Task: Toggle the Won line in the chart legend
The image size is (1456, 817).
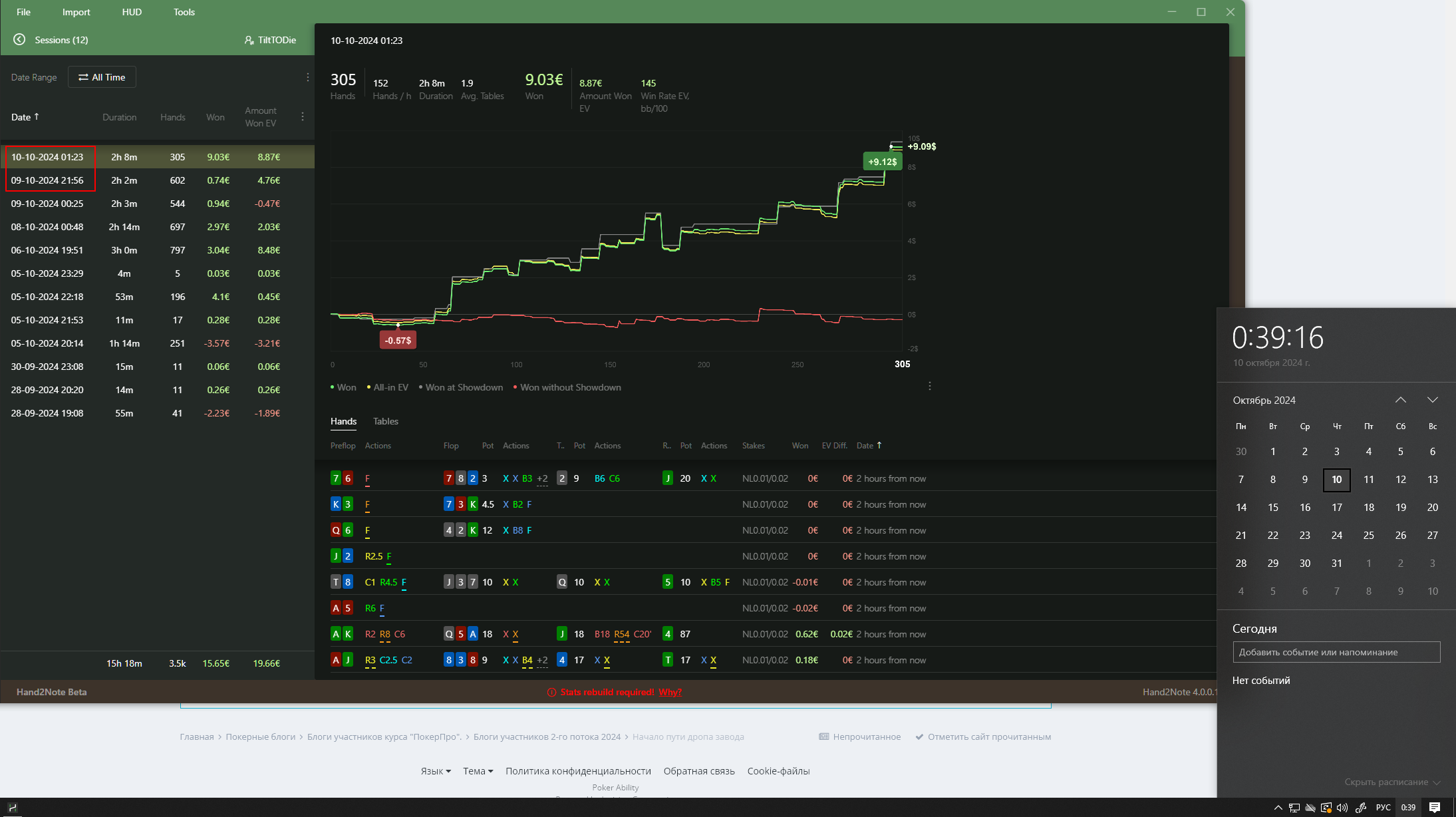Action: point(343,387)
